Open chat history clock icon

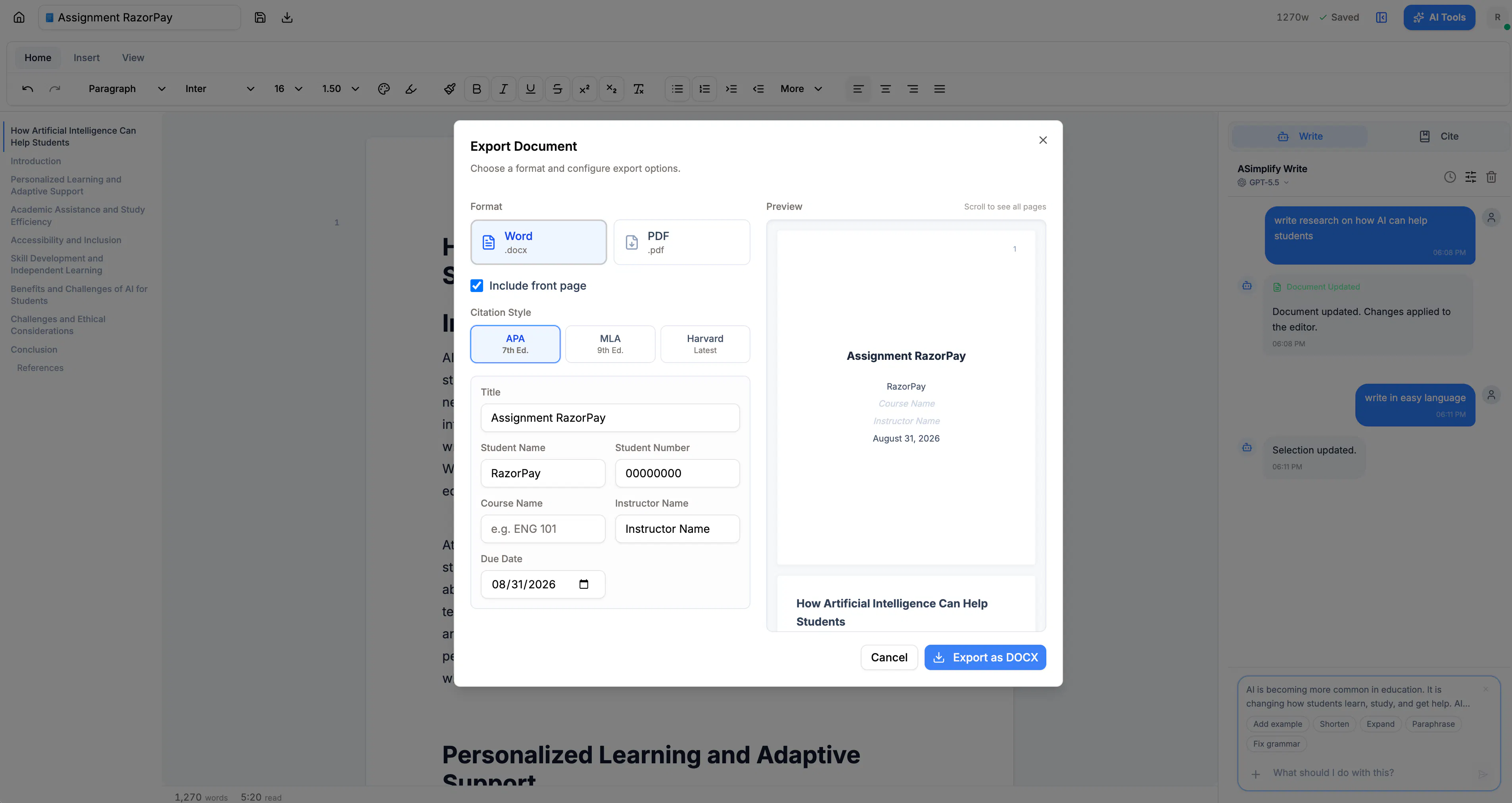click(1450, 177)
